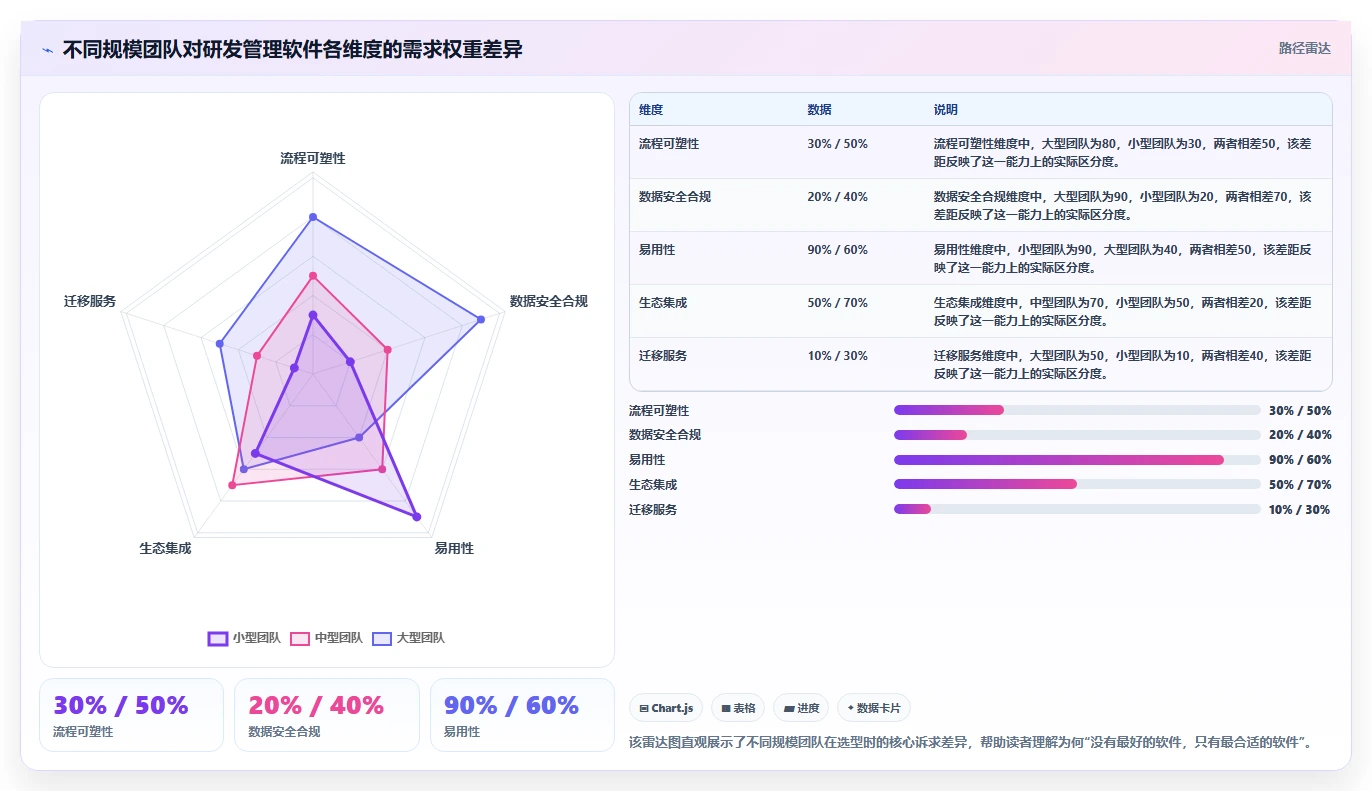This screenshot has width=1372, height=791.
Task: Click the 生态集成 table row name
Action: [x=663, y=303]
